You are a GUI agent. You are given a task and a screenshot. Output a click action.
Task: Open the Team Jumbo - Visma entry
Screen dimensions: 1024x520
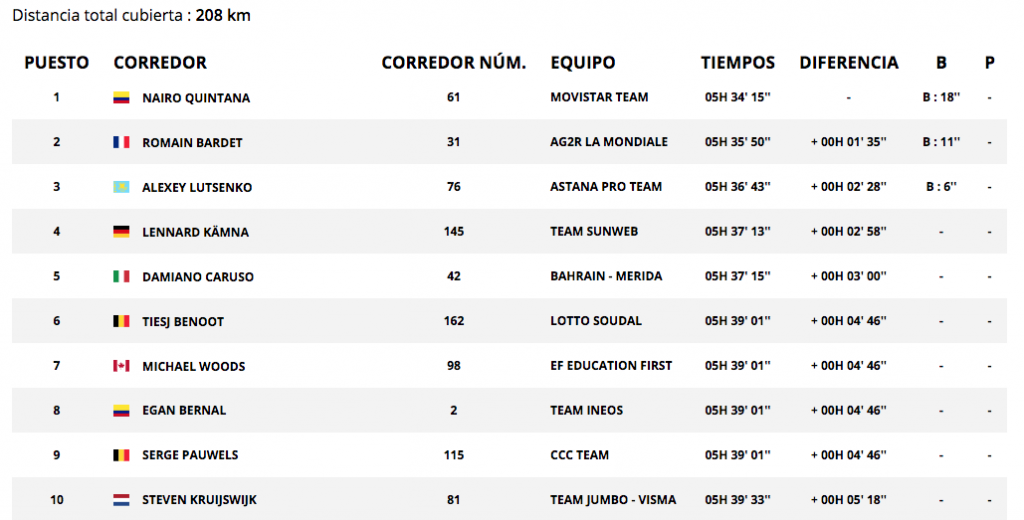pyautogui.click(x=613, y=500)
